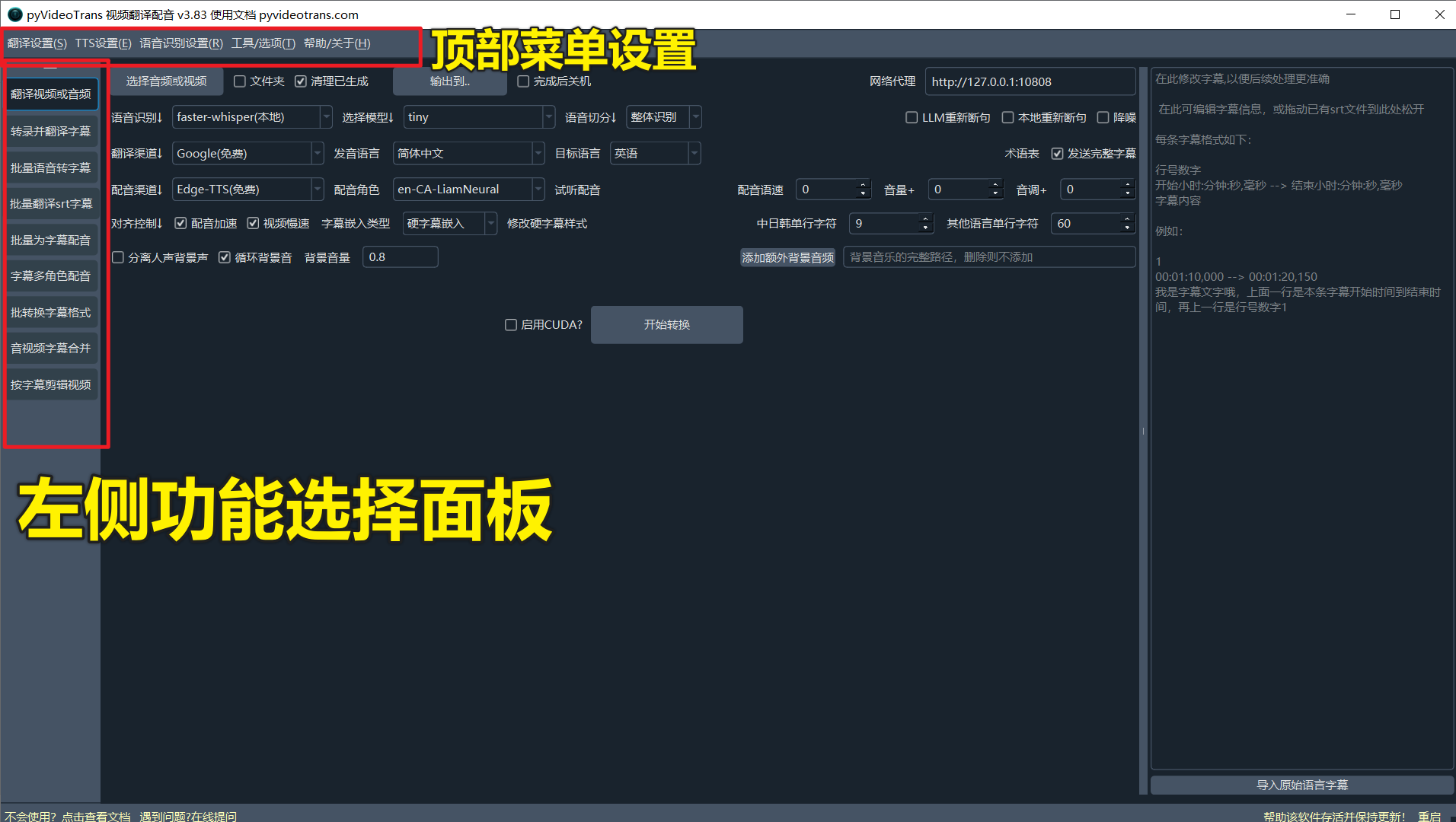Check the 完成后关机 option
The image size is (1456, 822).
coord(523,81)
